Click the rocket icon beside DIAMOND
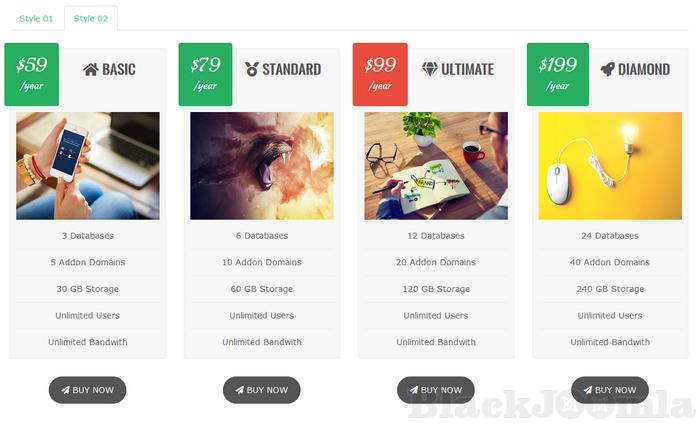The width and height of the screenshot is (700, 424). [x=607, y=69]
